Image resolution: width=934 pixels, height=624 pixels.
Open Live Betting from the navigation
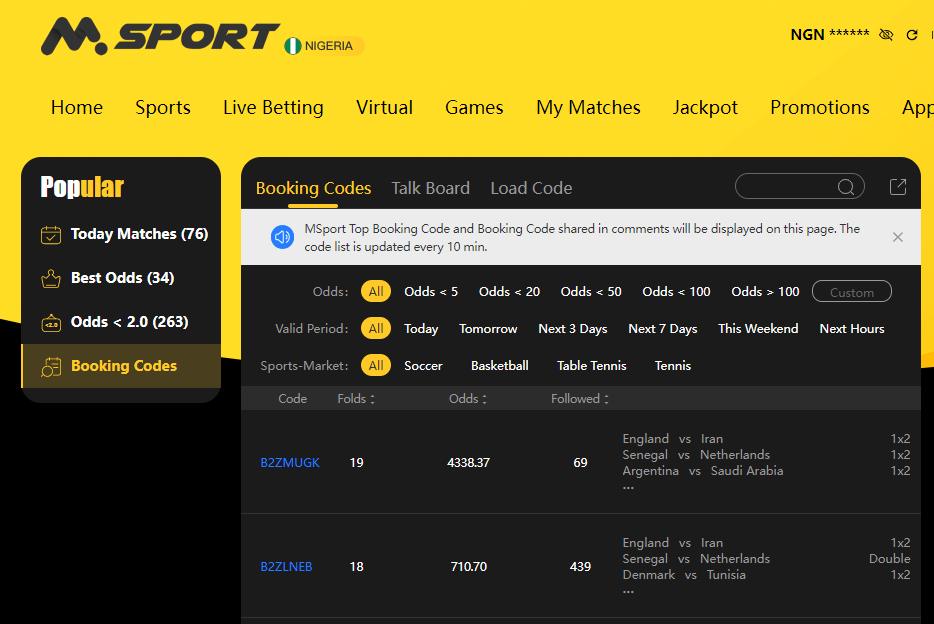(x=273, y=108)
